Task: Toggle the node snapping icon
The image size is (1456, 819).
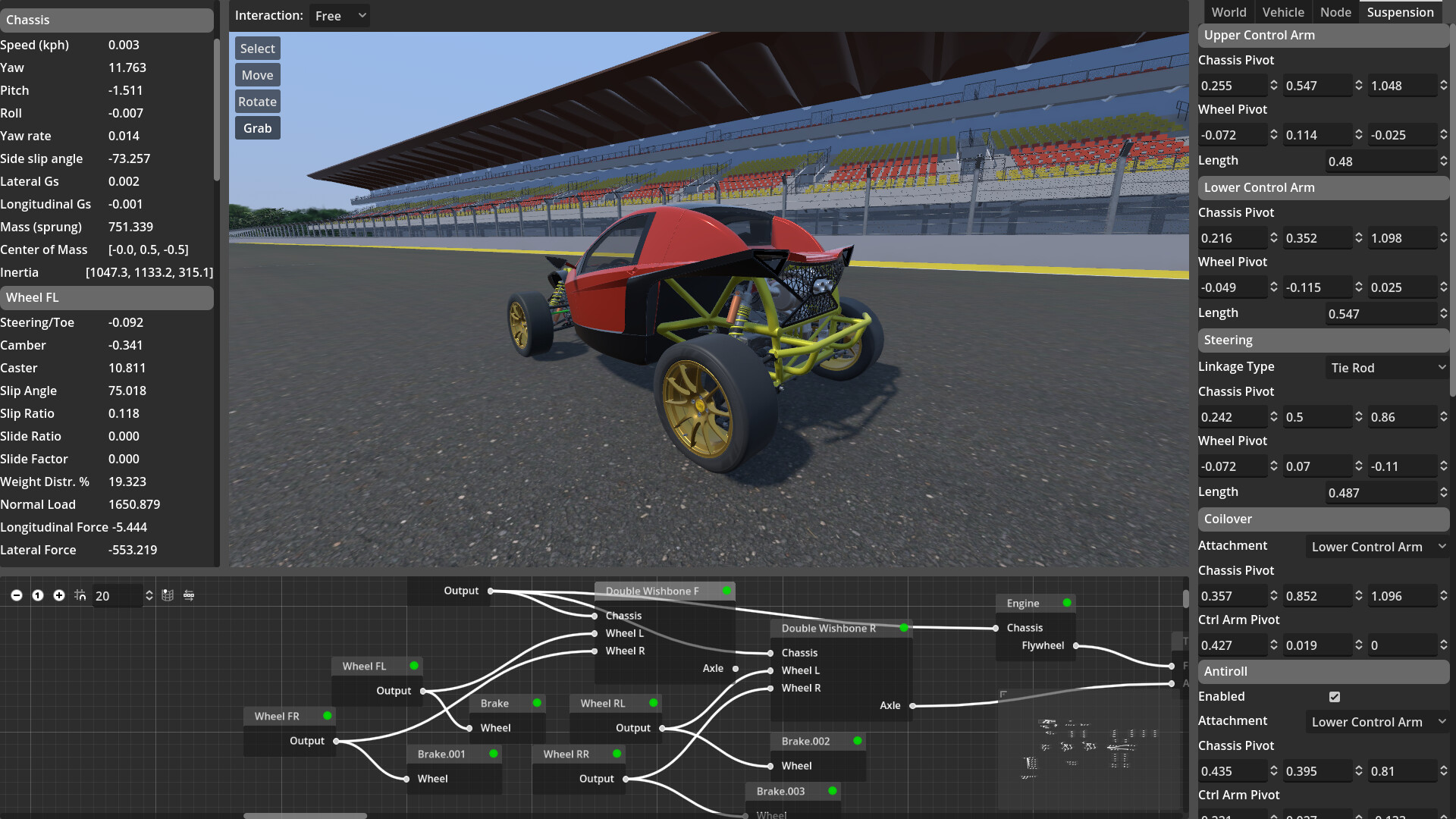Action: (80, 595)
